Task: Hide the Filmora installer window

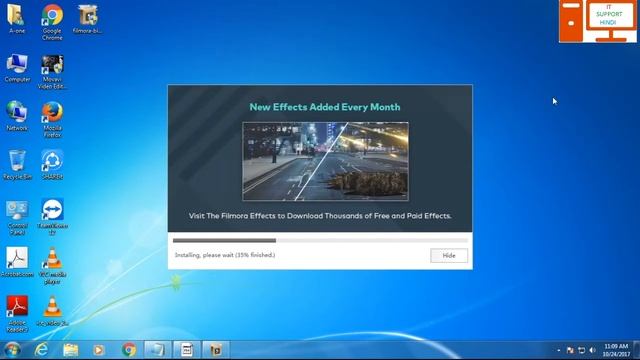Action: tap(449, 256)
